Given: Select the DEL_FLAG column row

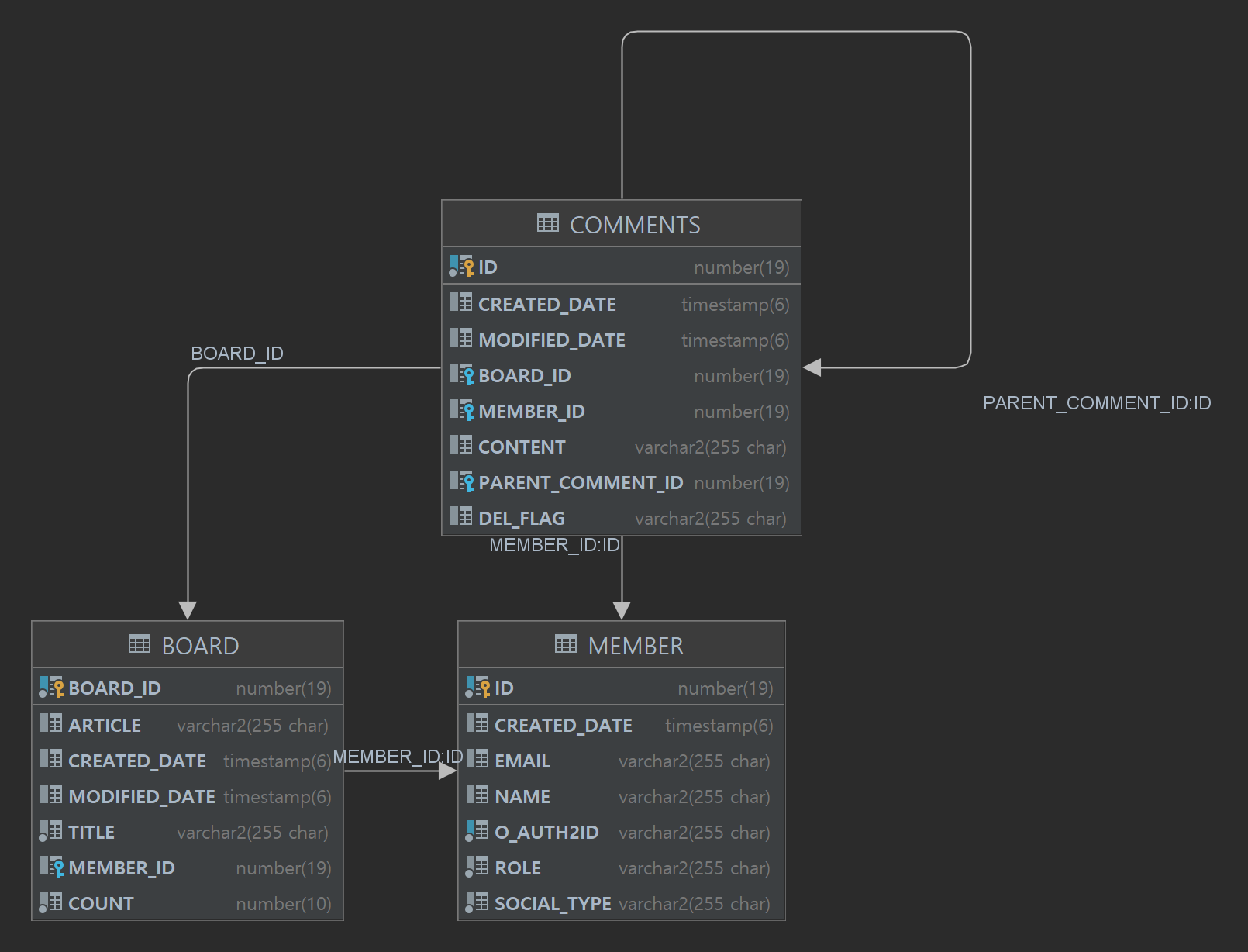Looking at the screenshot, I should 622,518.
